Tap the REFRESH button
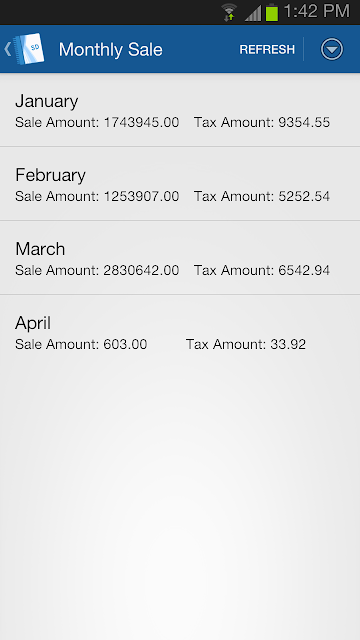Image resolution: width=360 pixels, height=640 pixels. coord(267,49)
